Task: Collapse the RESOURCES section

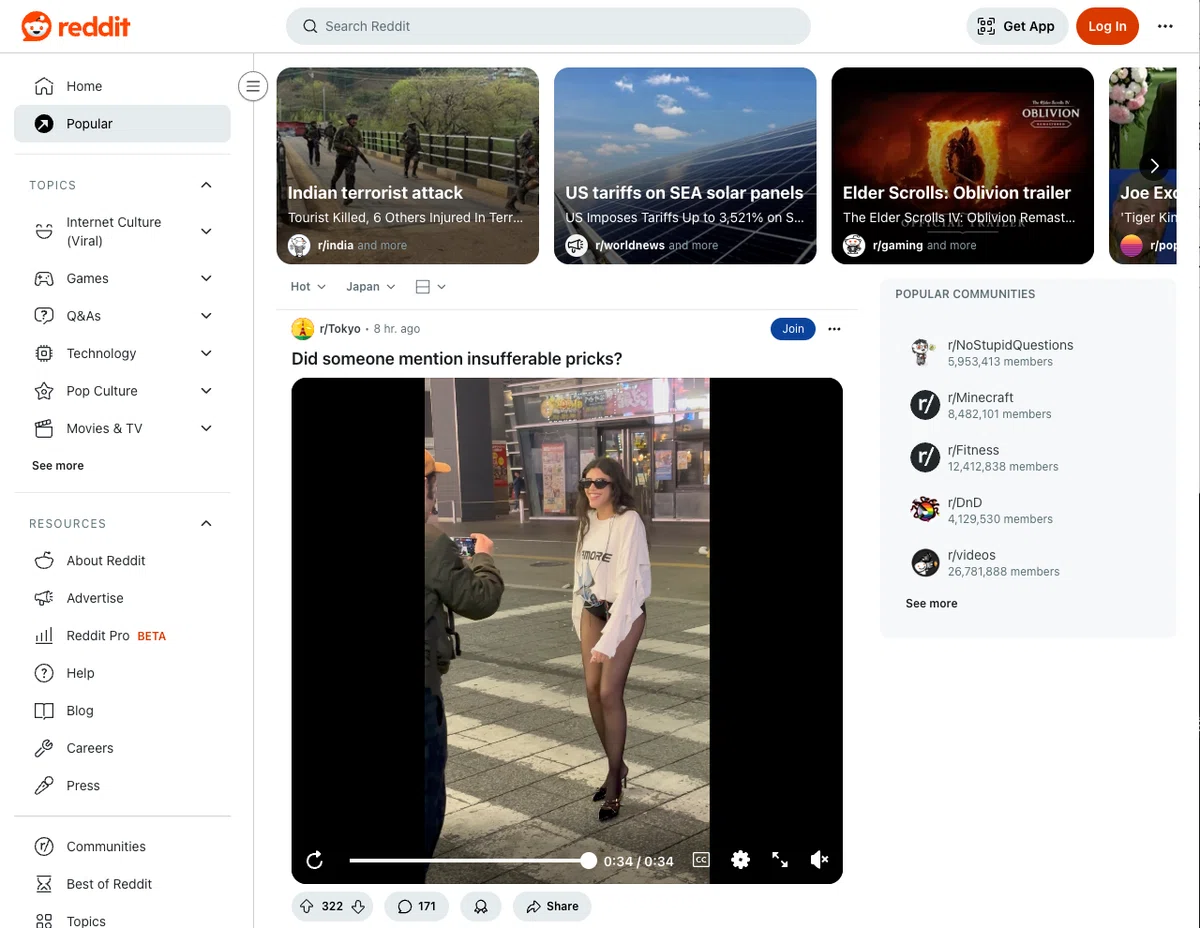Action: [x=206, y=523]
